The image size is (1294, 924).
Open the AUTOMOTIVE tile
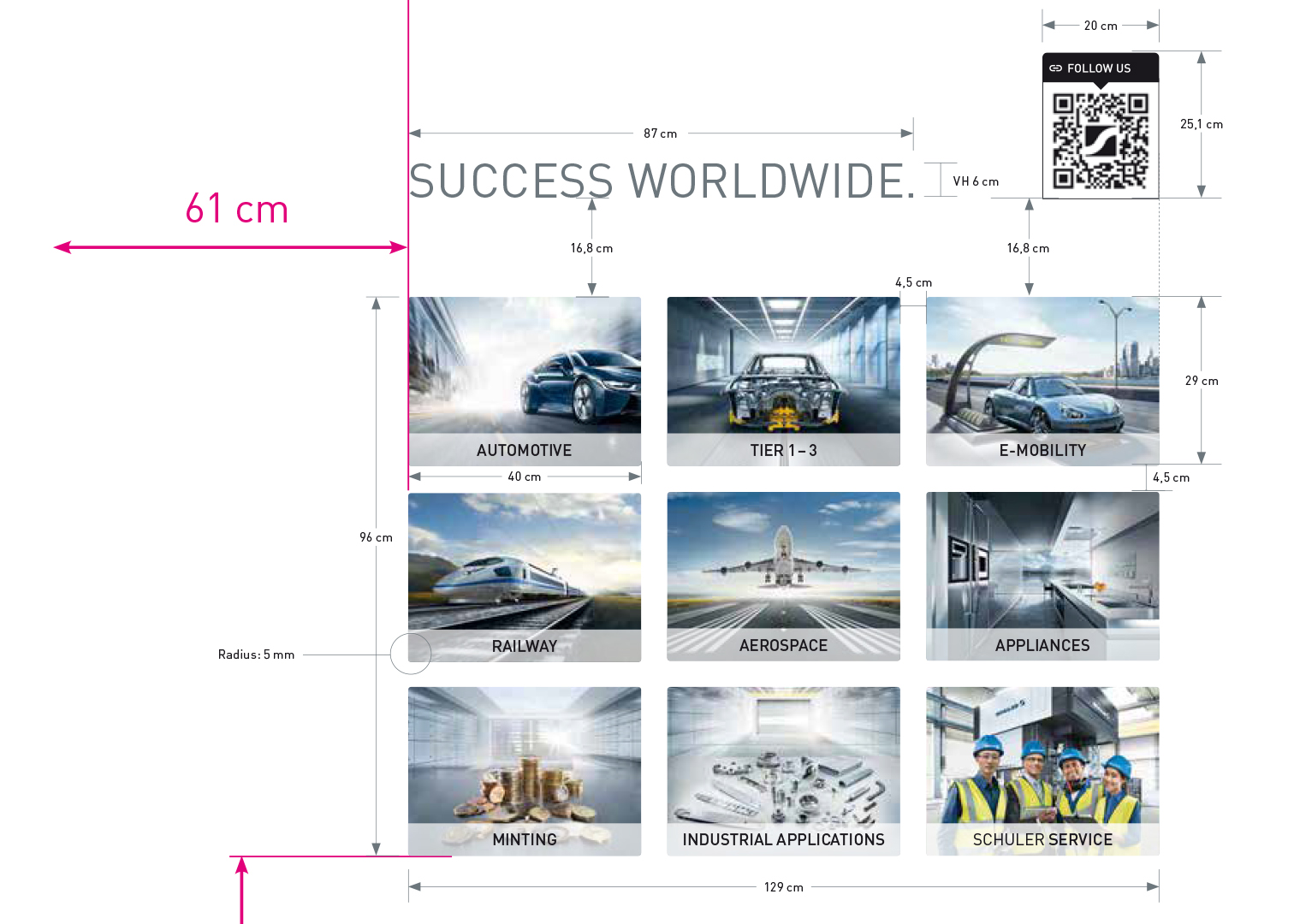pos(525,381)
